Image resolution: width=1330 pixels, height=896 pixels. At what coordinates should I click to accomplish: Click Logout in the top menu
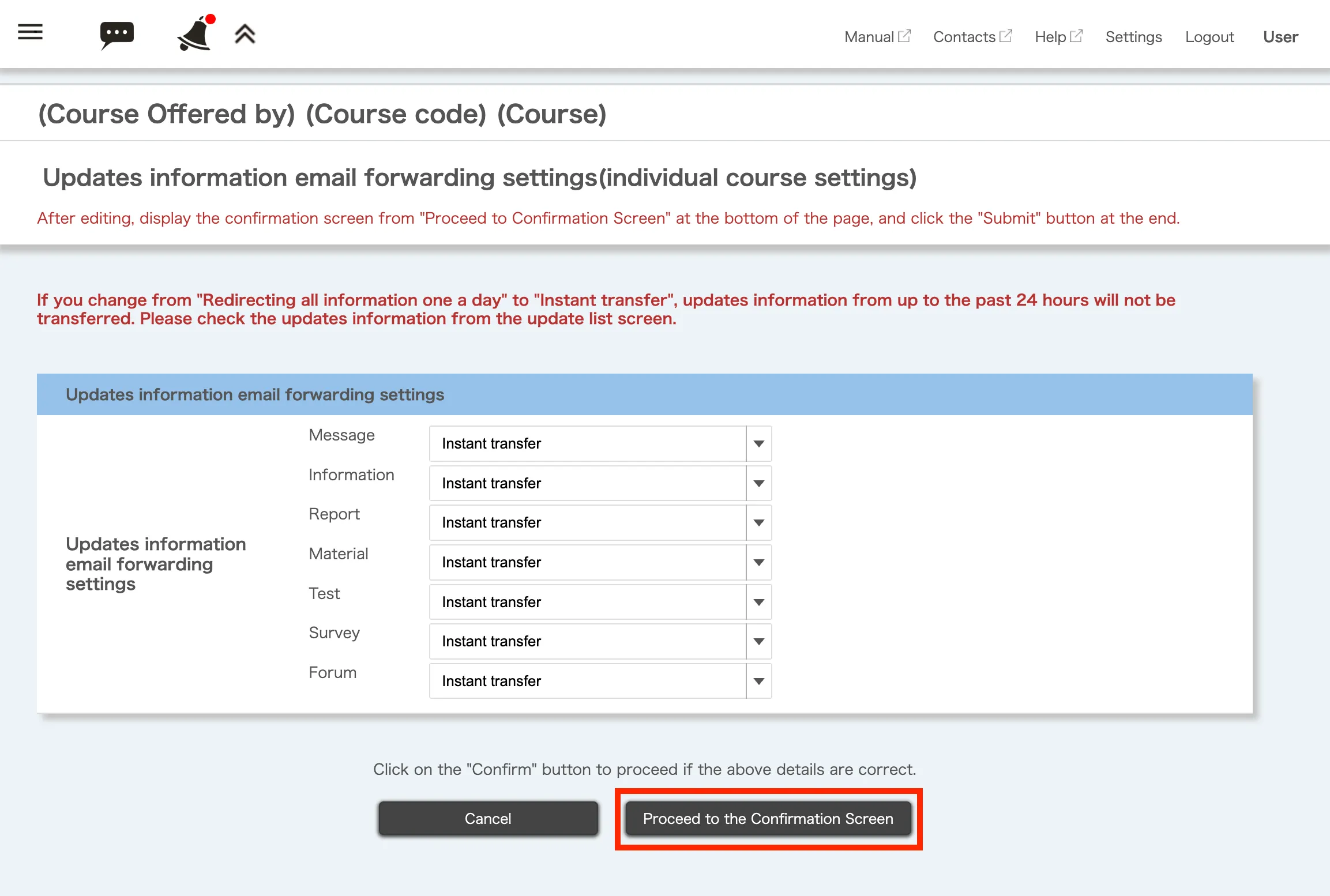point(1209,37)
